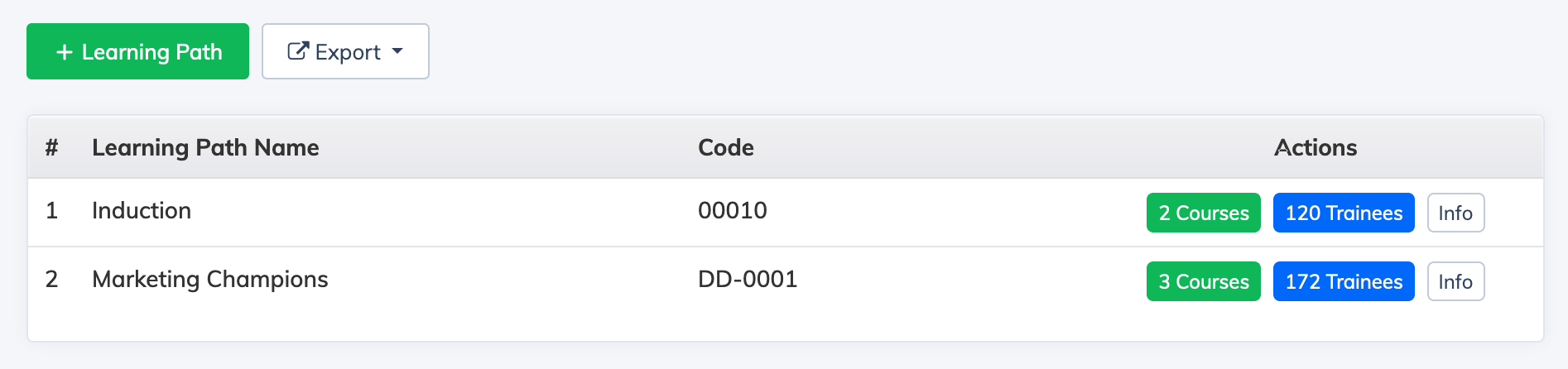Select the Marketing Champions path name
Viewport: 1568px width, 369px height.
click(210, 280)
